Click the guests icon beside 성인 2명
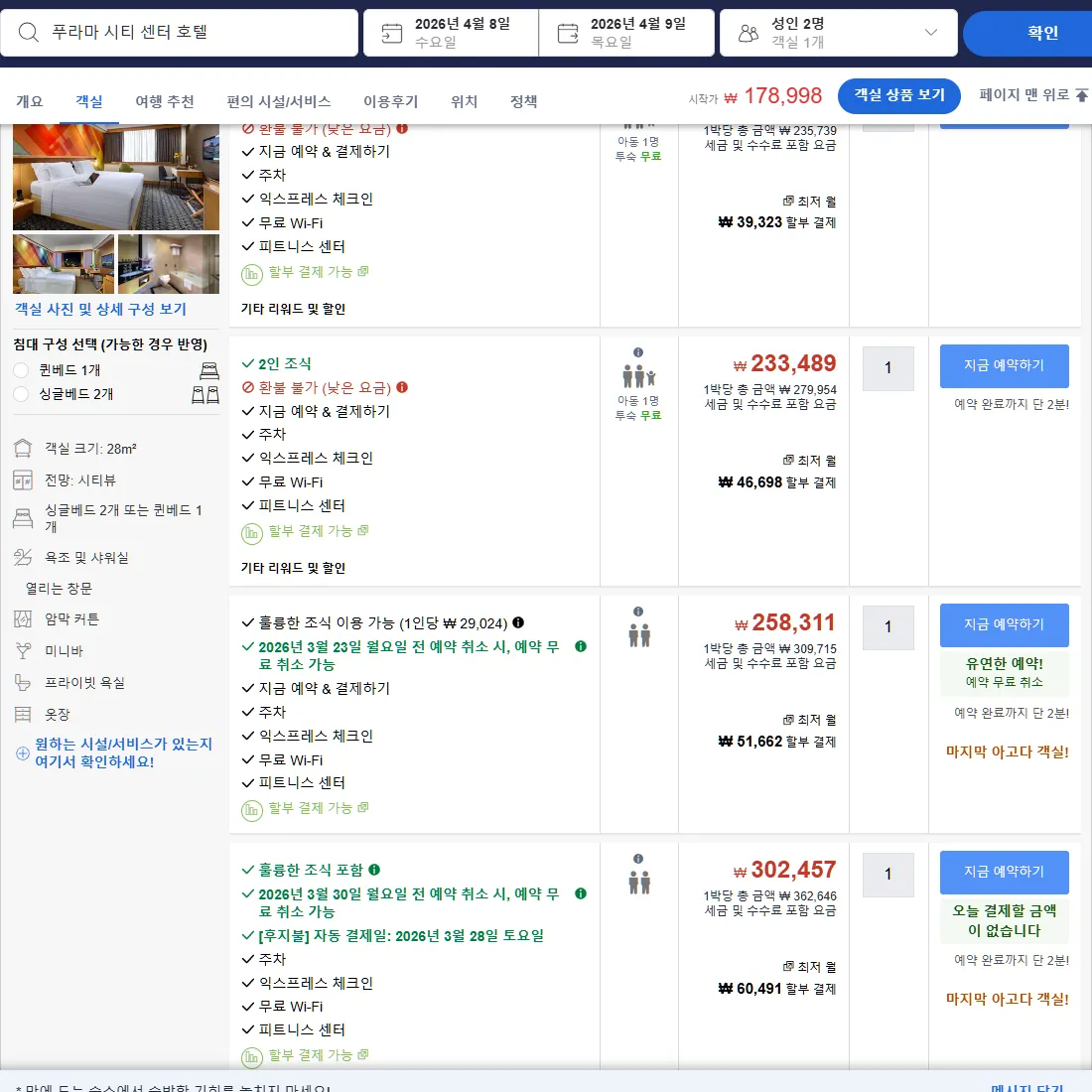 [x=749, y=33]
